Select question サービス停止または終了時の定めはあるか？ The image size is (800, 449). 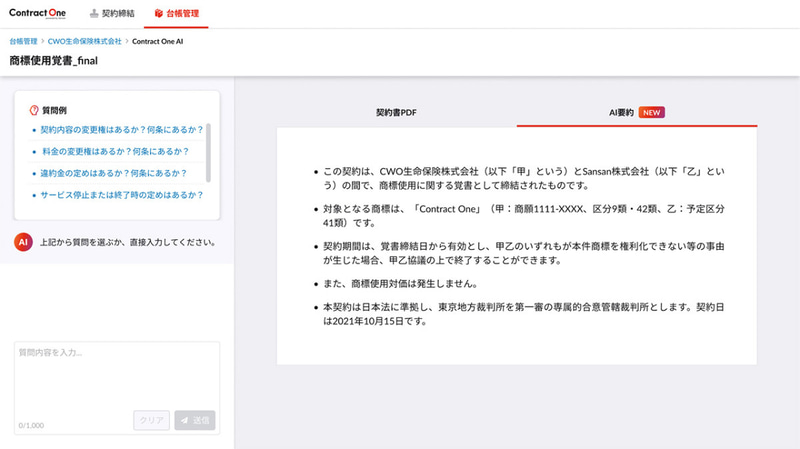click(121, 195)
